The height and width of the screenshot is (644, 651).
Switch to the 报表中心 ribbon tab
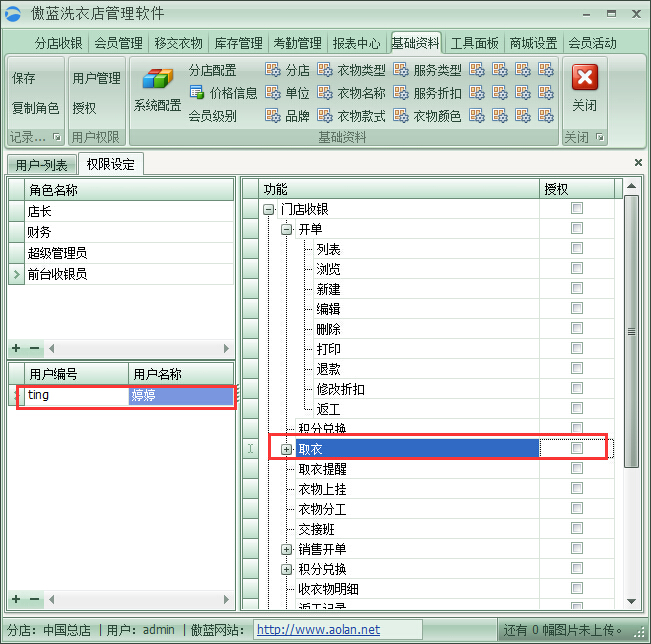[356, 43]
